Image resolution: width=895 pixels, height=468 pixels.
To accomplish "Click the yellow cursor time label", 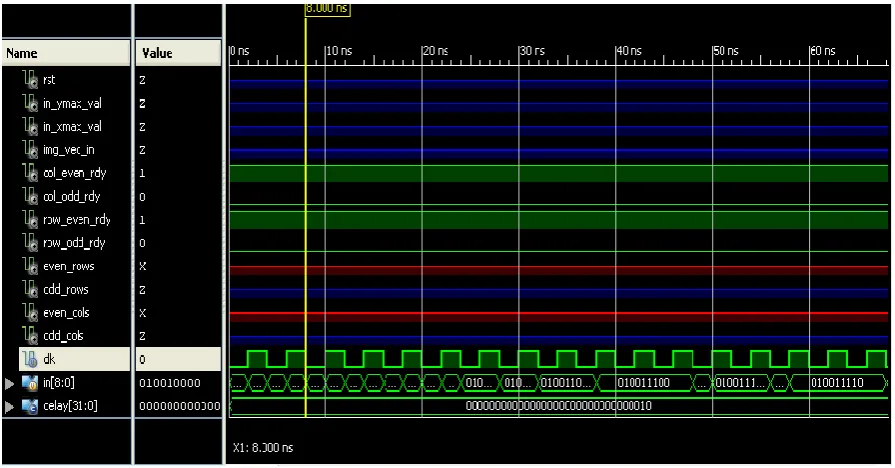I will point(327,9).
